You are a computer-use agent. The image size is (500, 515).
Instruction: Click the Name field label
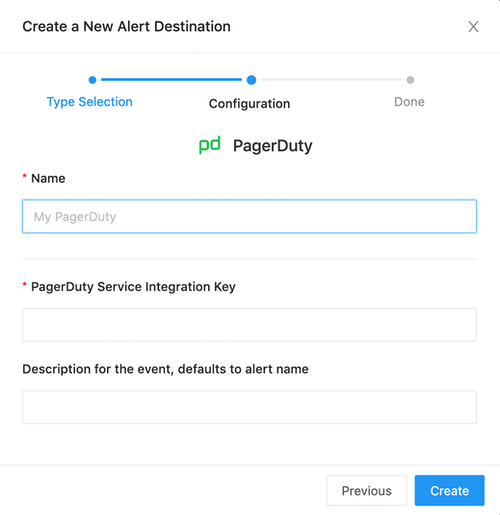(x=48, y=179)
